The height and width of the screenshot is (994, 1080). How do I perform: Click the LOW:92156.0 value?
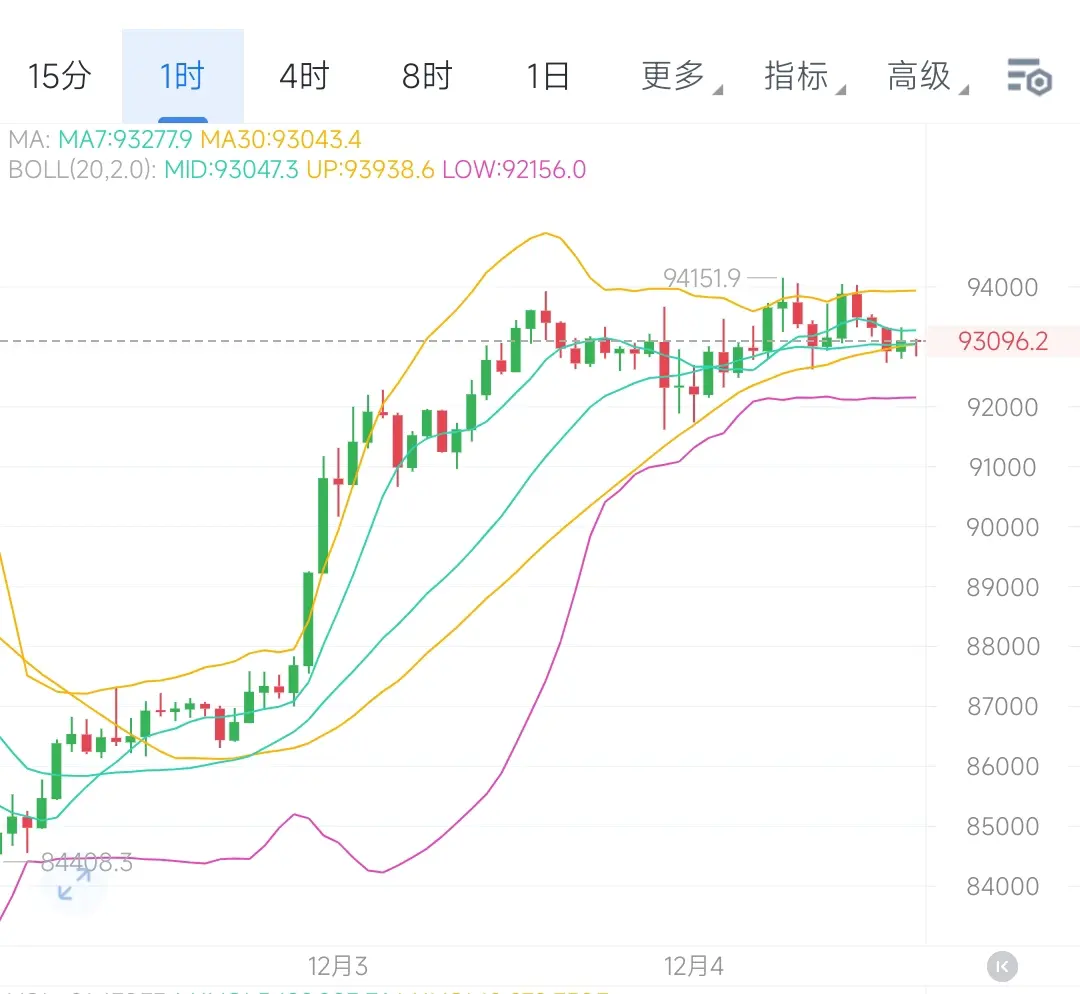point(514,169)
